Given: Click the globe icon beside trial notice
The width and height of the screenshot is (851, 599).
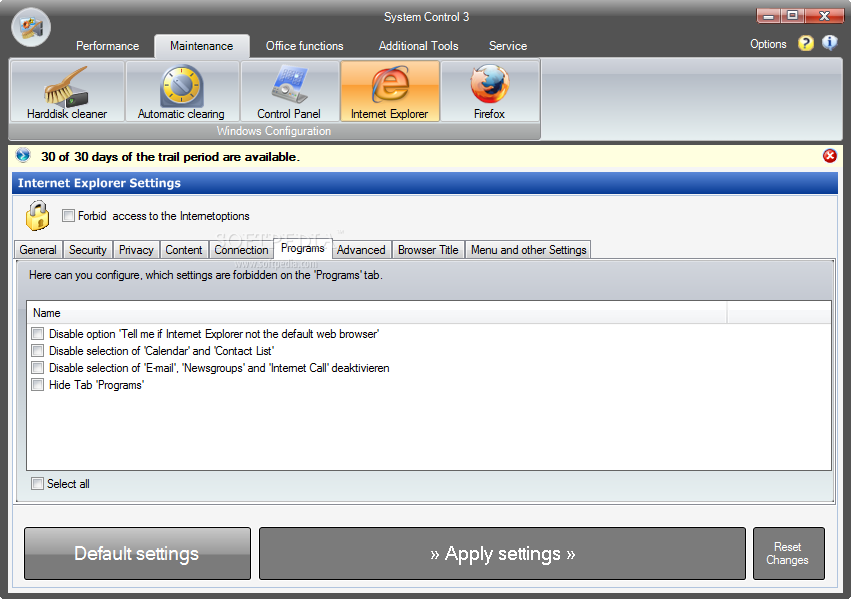Looking at the screenshot, I should [x=23, y=156].
